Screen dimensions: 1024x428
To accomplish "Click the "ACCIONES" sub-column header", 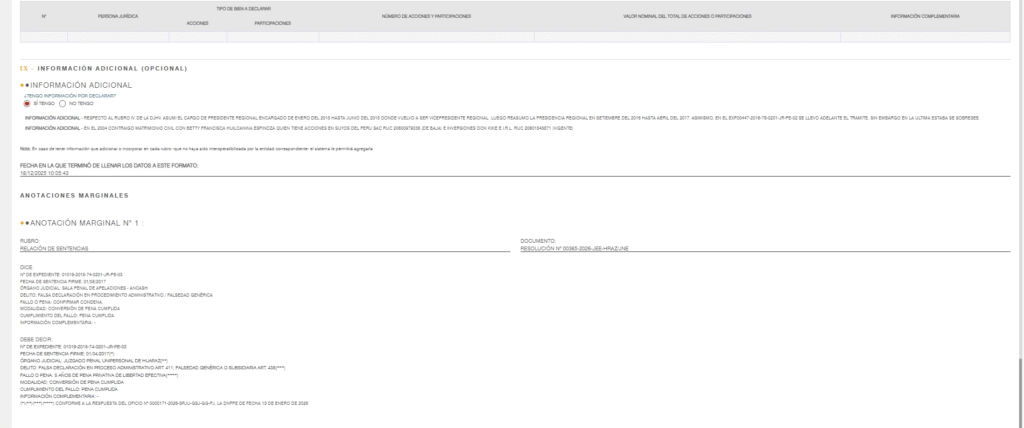I will 197,22.
